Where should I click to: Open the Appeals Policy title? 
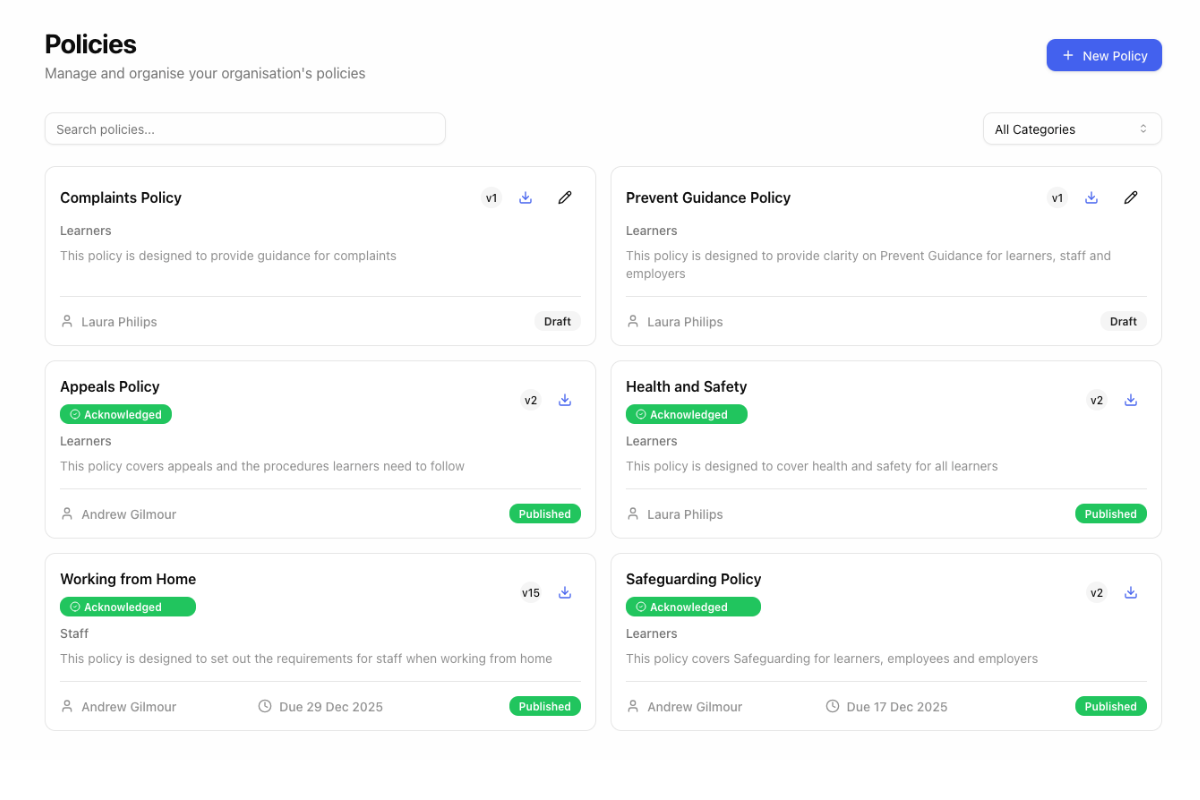click(x=110, y=387)
